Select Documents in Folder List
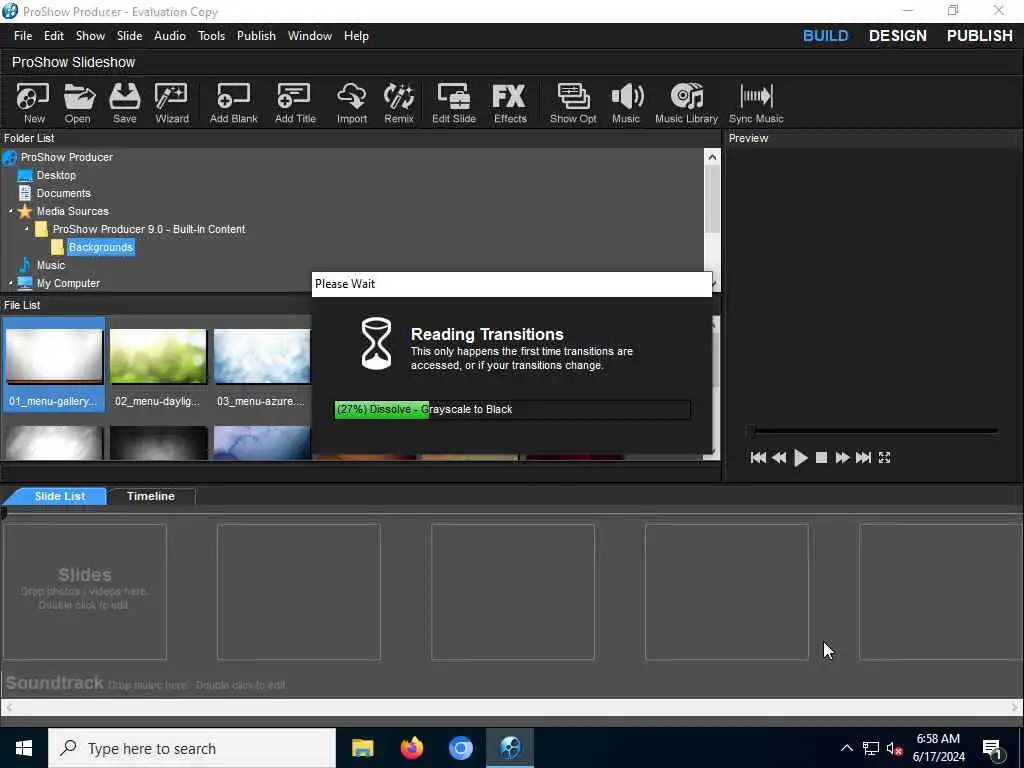1024x768 pixels. (x=63, y=193)
